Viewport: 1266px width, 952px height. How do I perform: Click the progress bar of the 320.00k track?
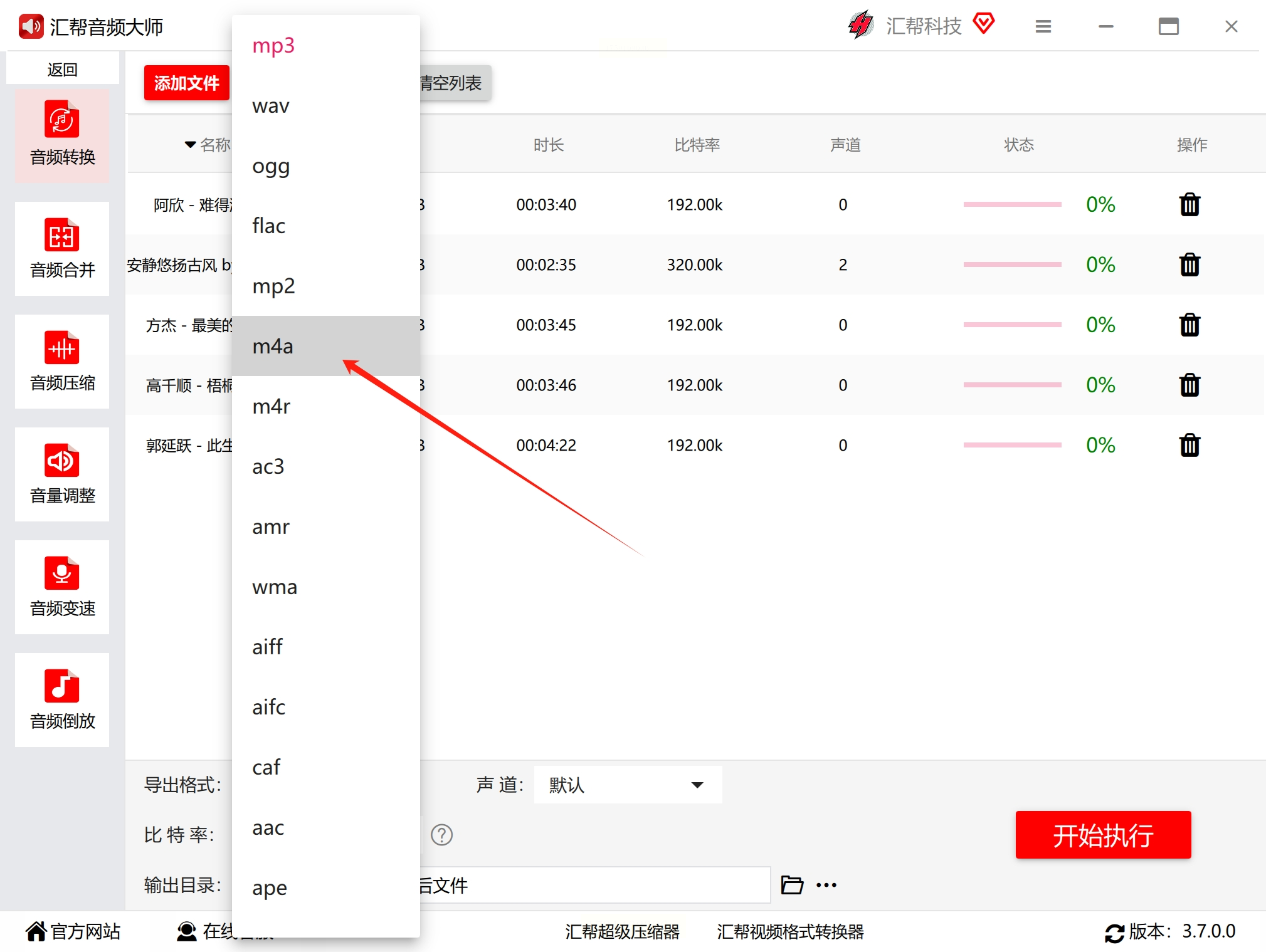[1011, 264]
